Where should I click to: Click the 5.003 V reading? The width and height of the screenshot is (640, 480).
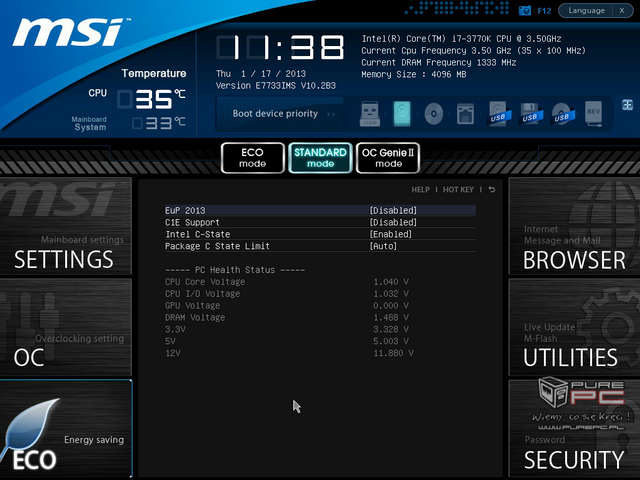click(x=391, y=341)
